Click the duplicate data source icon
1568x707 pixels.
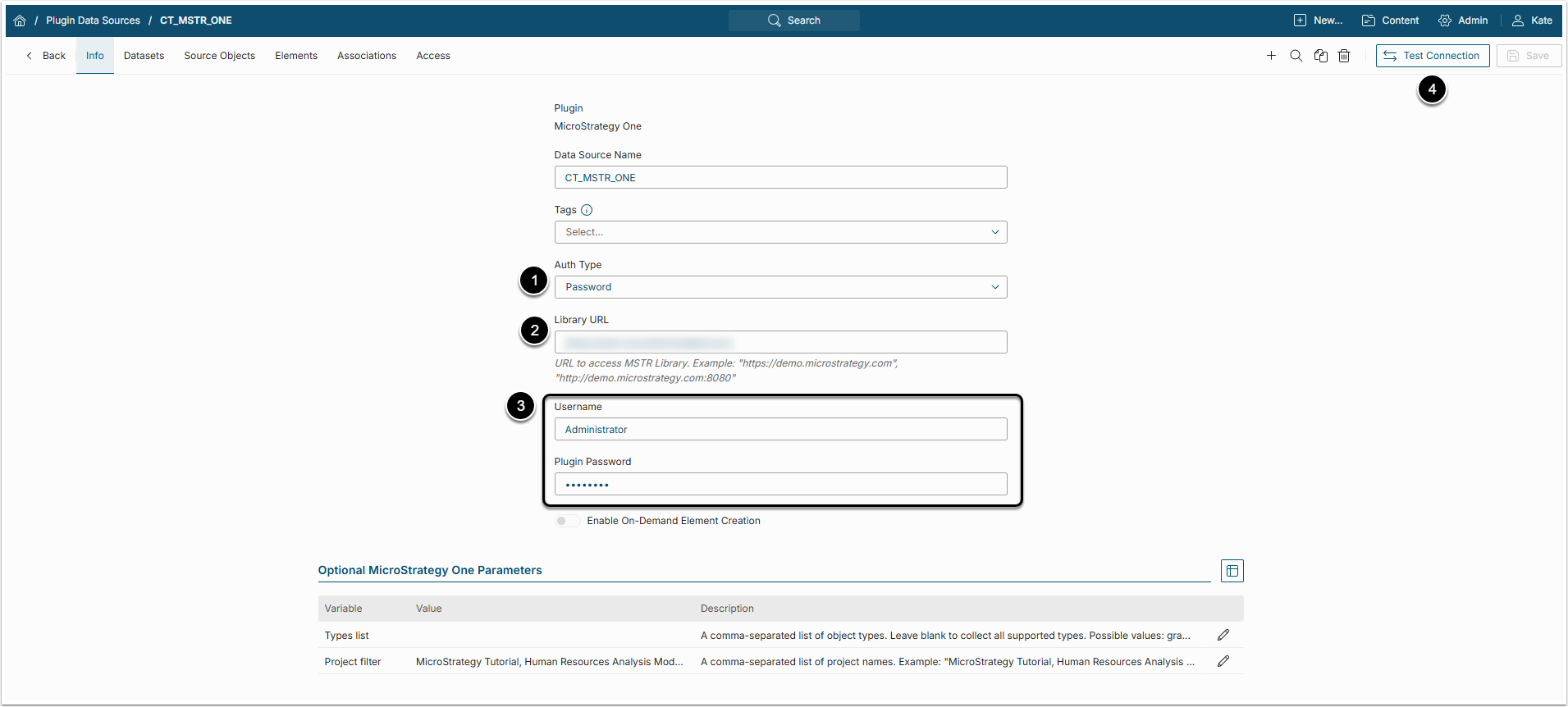pyautogui.click(x=1320, y=56)
